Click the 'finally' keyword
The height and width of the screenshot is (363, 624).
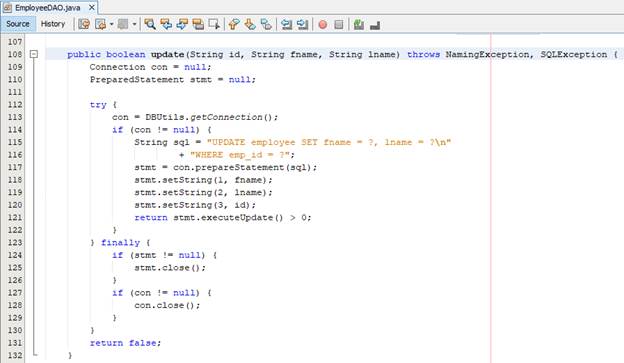pyautogui.click(x=120, y=242)
